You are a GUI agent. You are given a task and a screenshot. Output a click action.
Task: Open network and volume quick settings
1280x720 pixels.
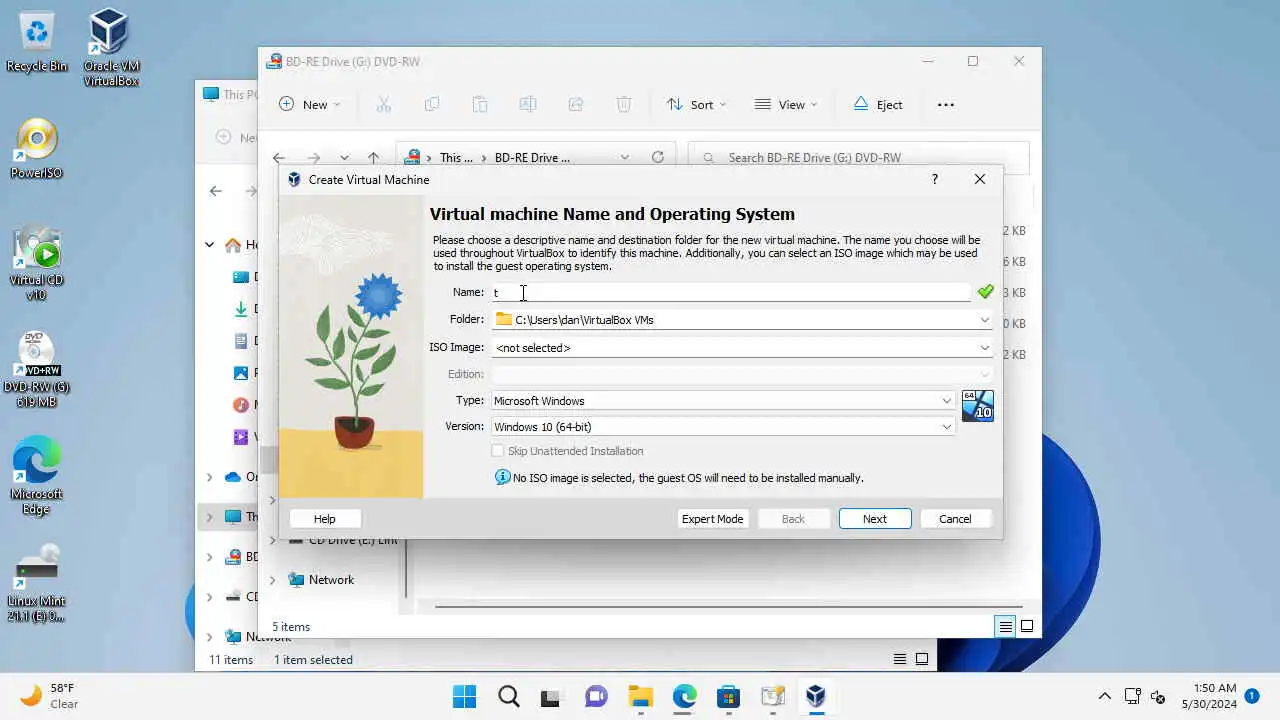[1145, 696]
